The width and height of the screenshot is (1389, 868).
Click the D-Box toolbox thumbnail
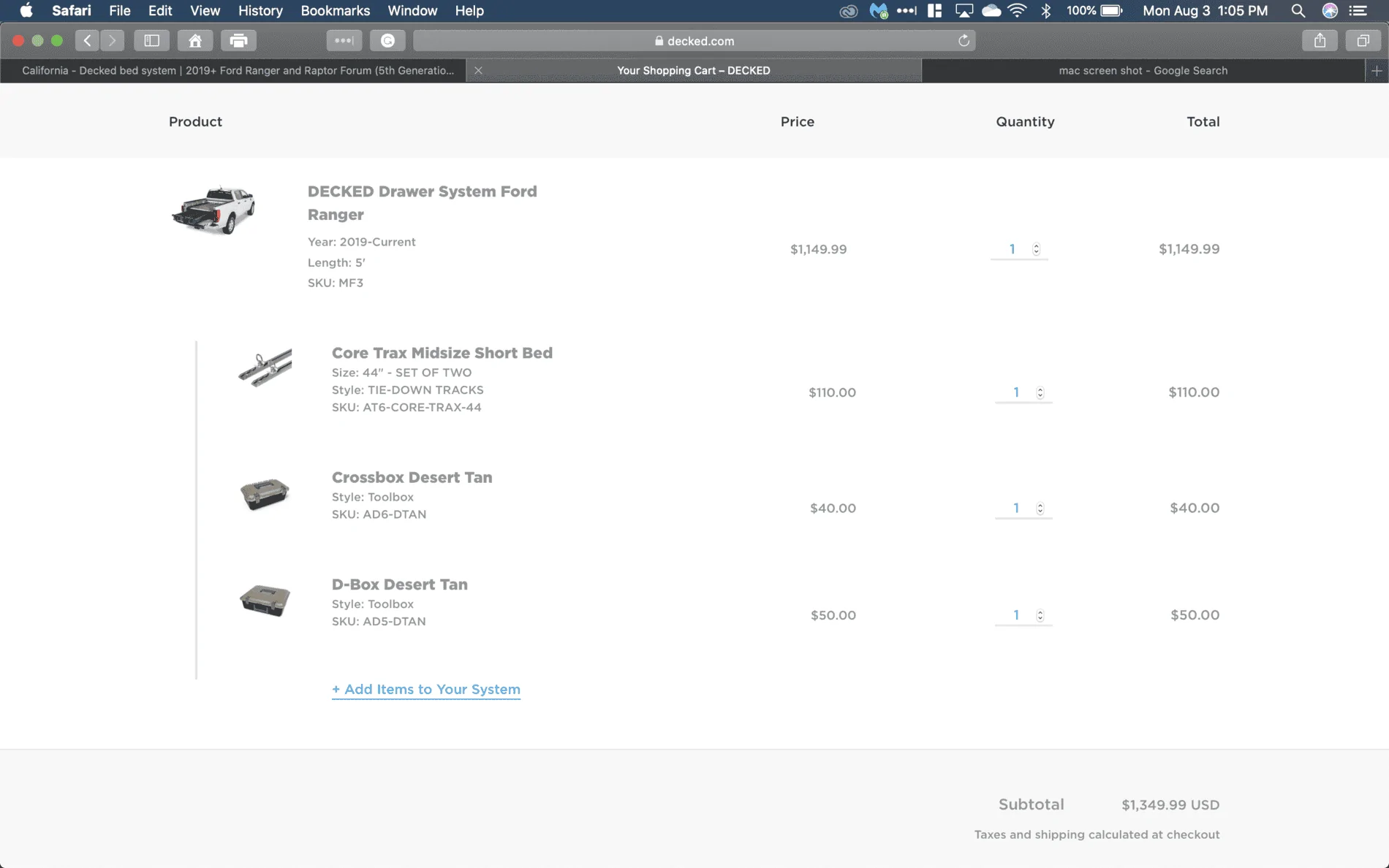pos(265,601)
